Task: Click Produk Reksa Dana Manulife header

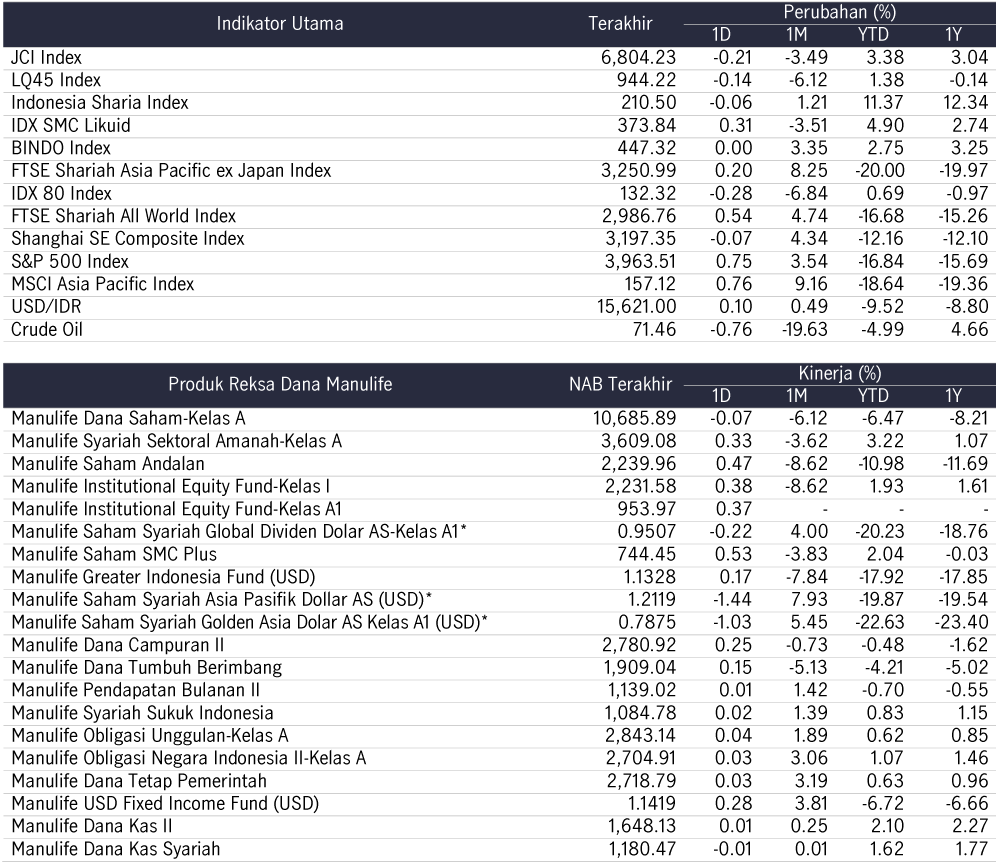Action: click(x=280, y=384)
